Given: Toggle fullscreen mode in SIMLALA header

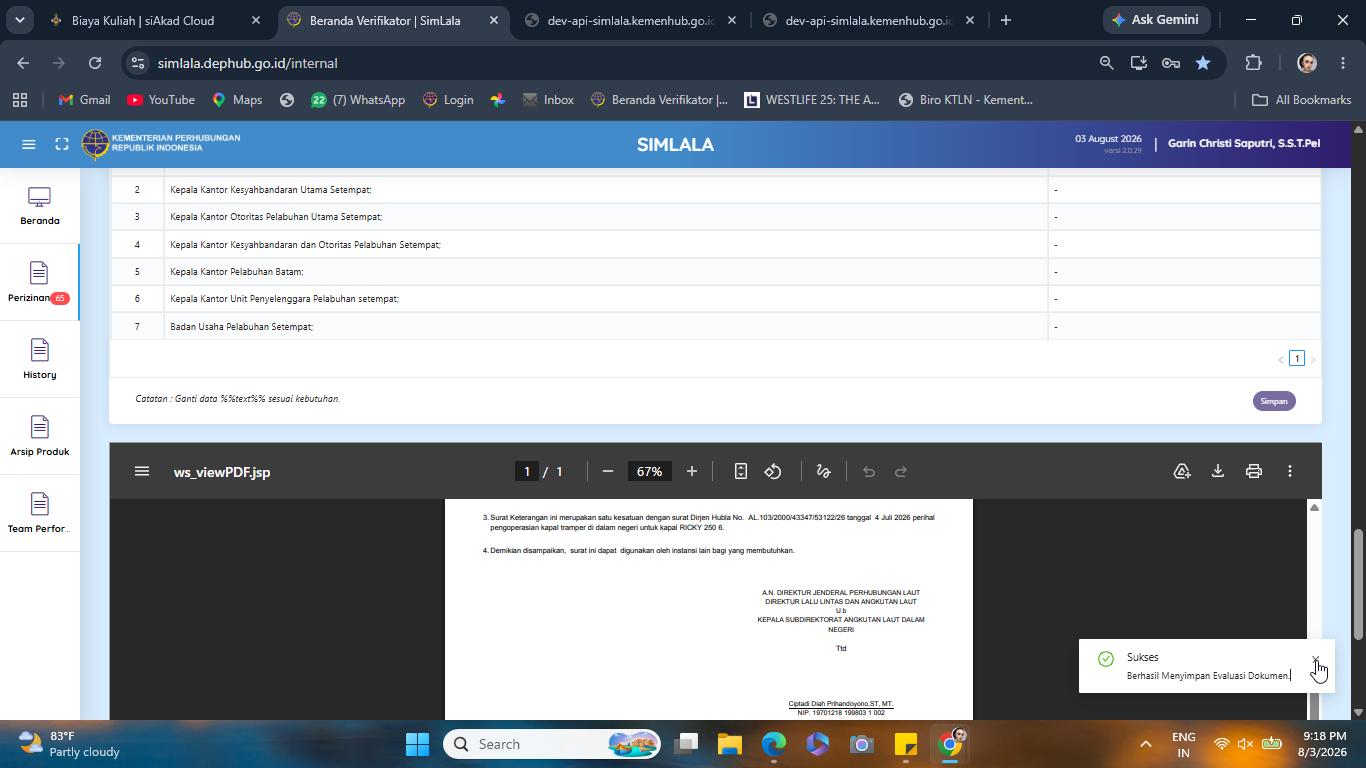Looking at the screenshot, I should click(62, 144).
